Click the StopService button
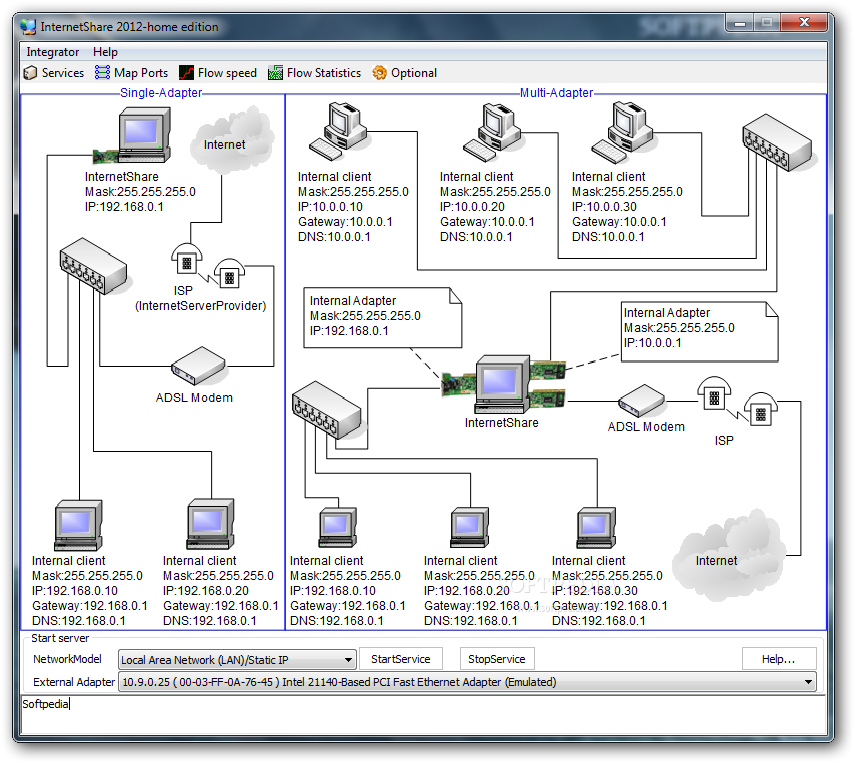Viewport: 855px width, 763px height. [497, 659]
